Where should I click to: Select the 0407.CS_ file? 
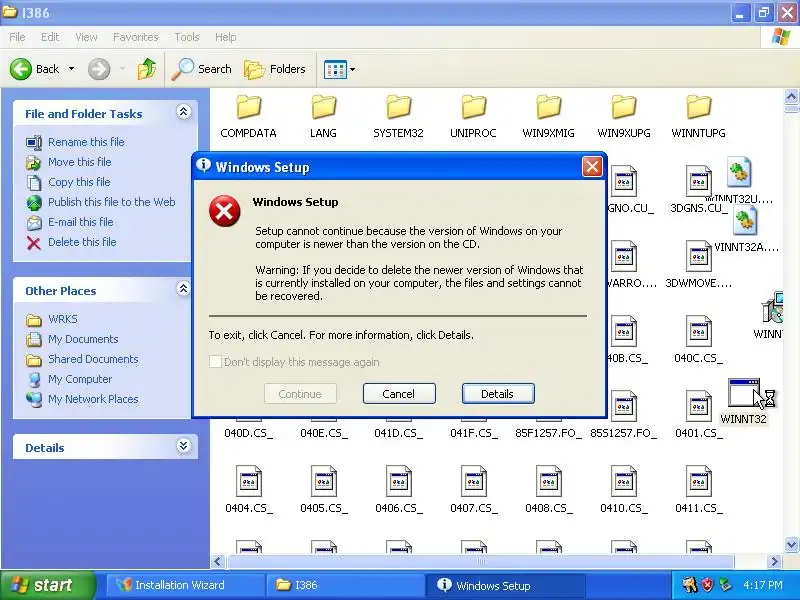click(x=473, y=490)
